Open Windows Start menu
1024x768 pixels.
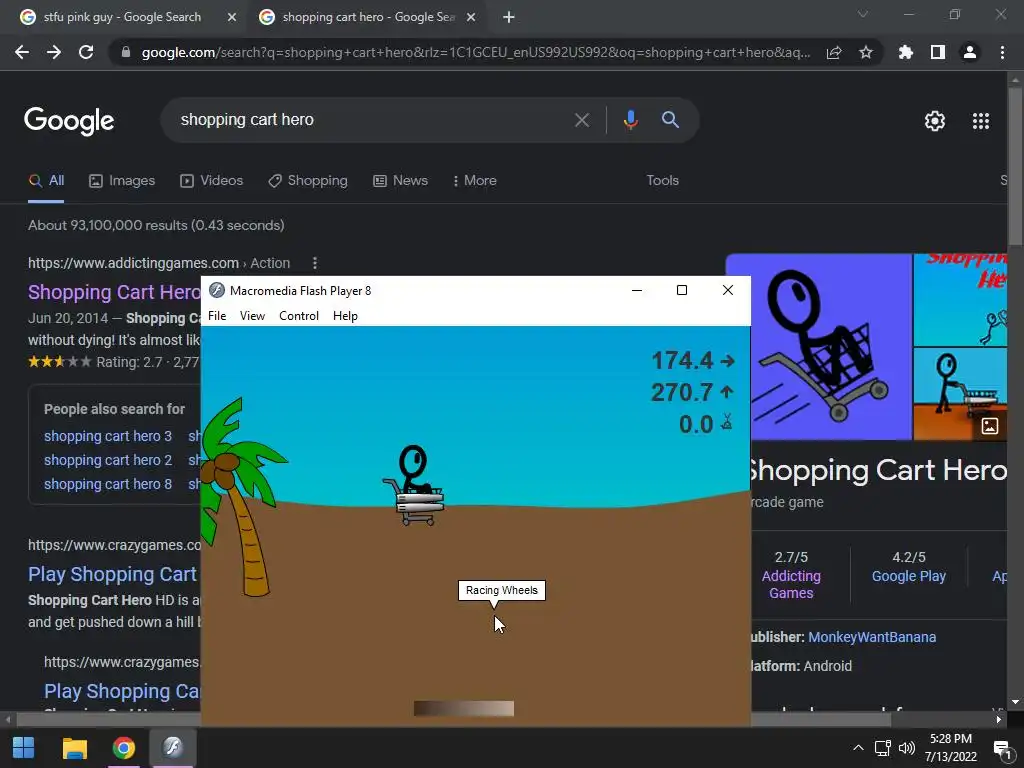pos(24,748)
